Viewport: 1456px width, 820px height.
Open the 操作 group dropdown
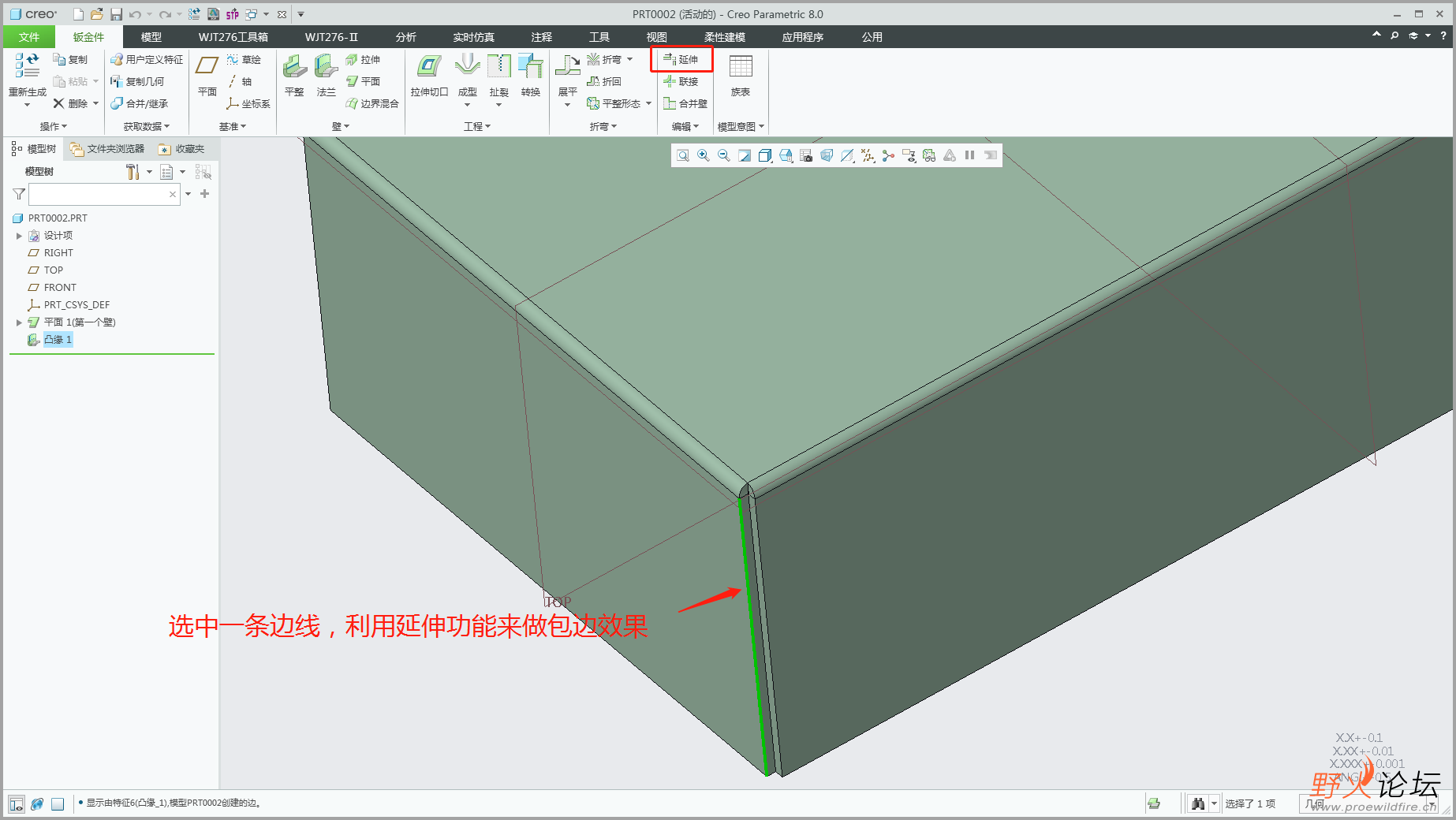click(54, 126)
